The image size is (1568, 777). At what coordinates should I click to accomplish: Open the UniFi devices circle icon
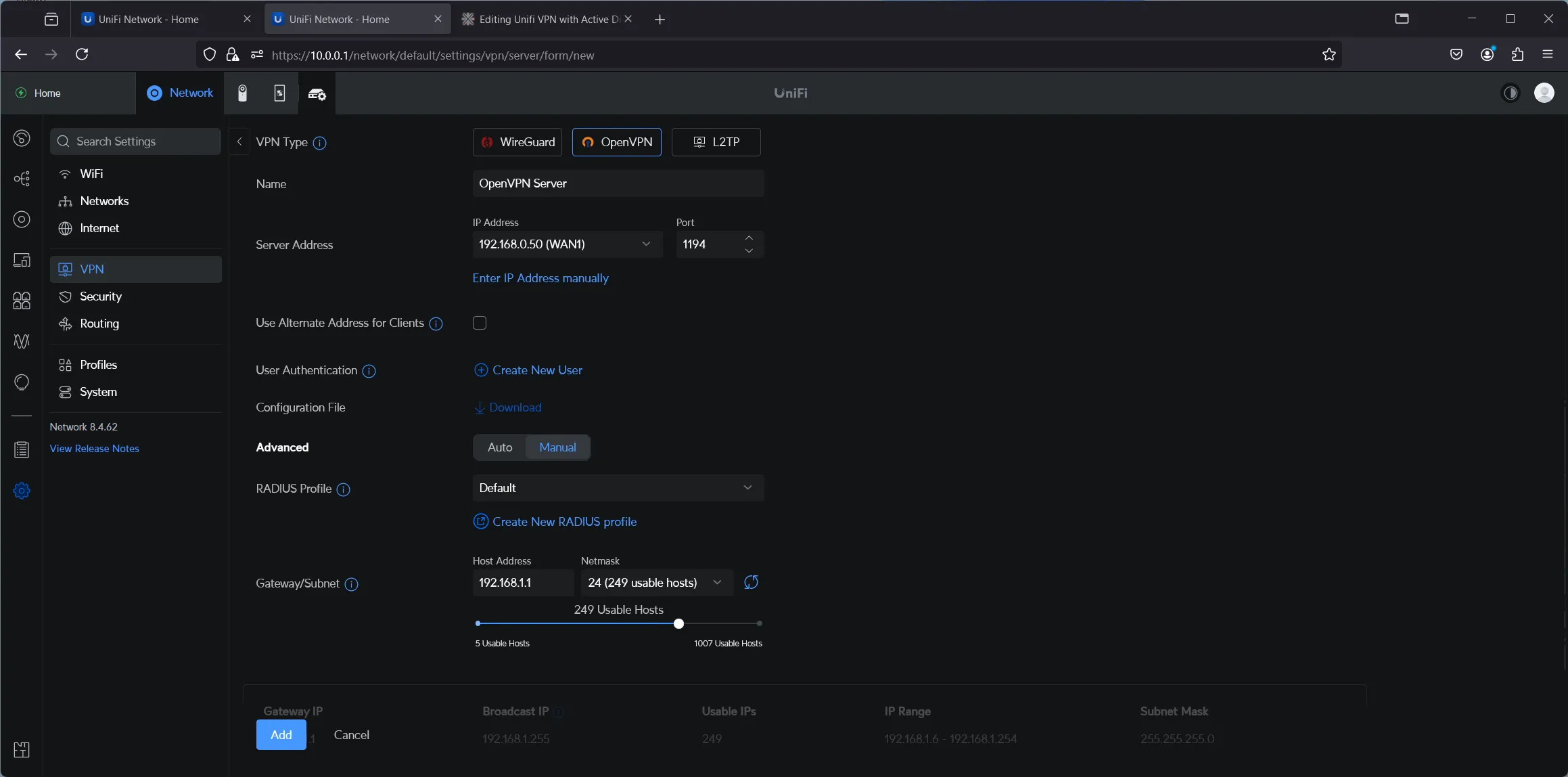(x=22, y=219)
